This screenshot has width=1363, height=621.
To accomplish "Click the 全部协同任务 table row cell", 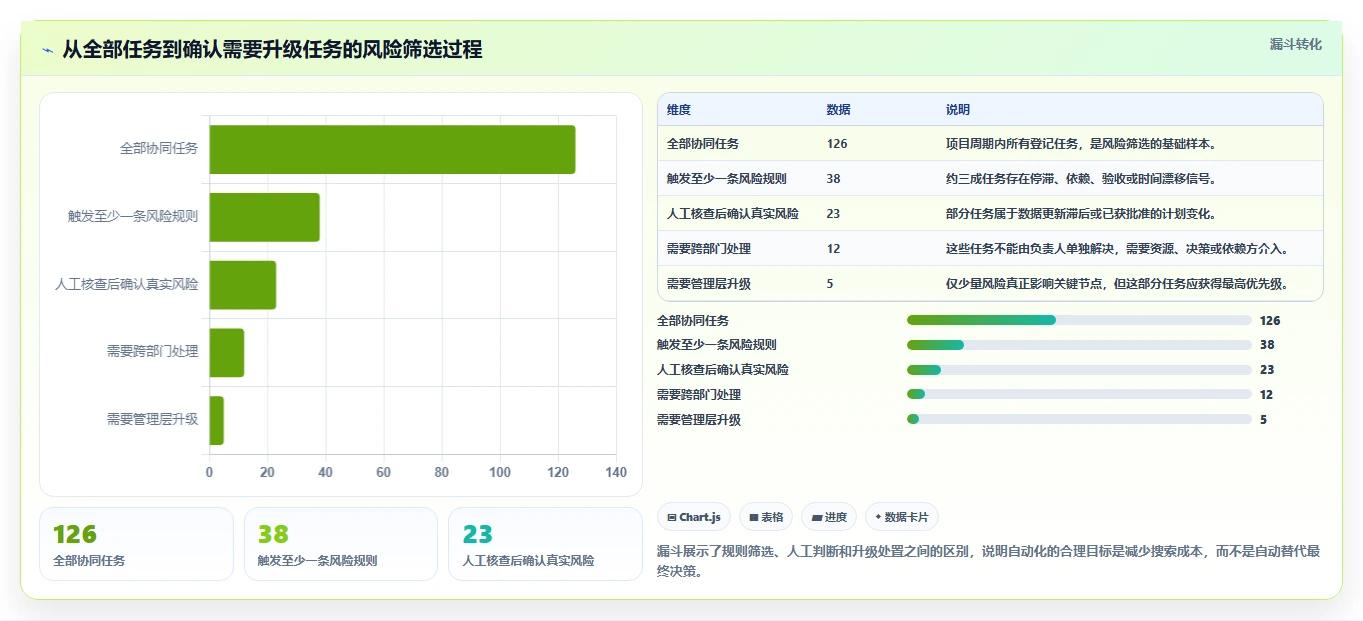I will (x=703, y=144).
